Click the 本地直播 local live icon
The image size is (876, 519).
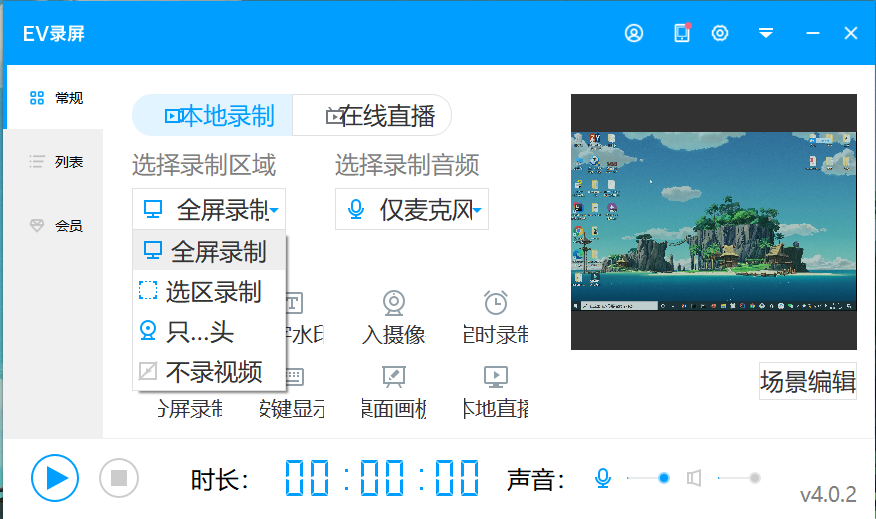click(x=496, y=377)
